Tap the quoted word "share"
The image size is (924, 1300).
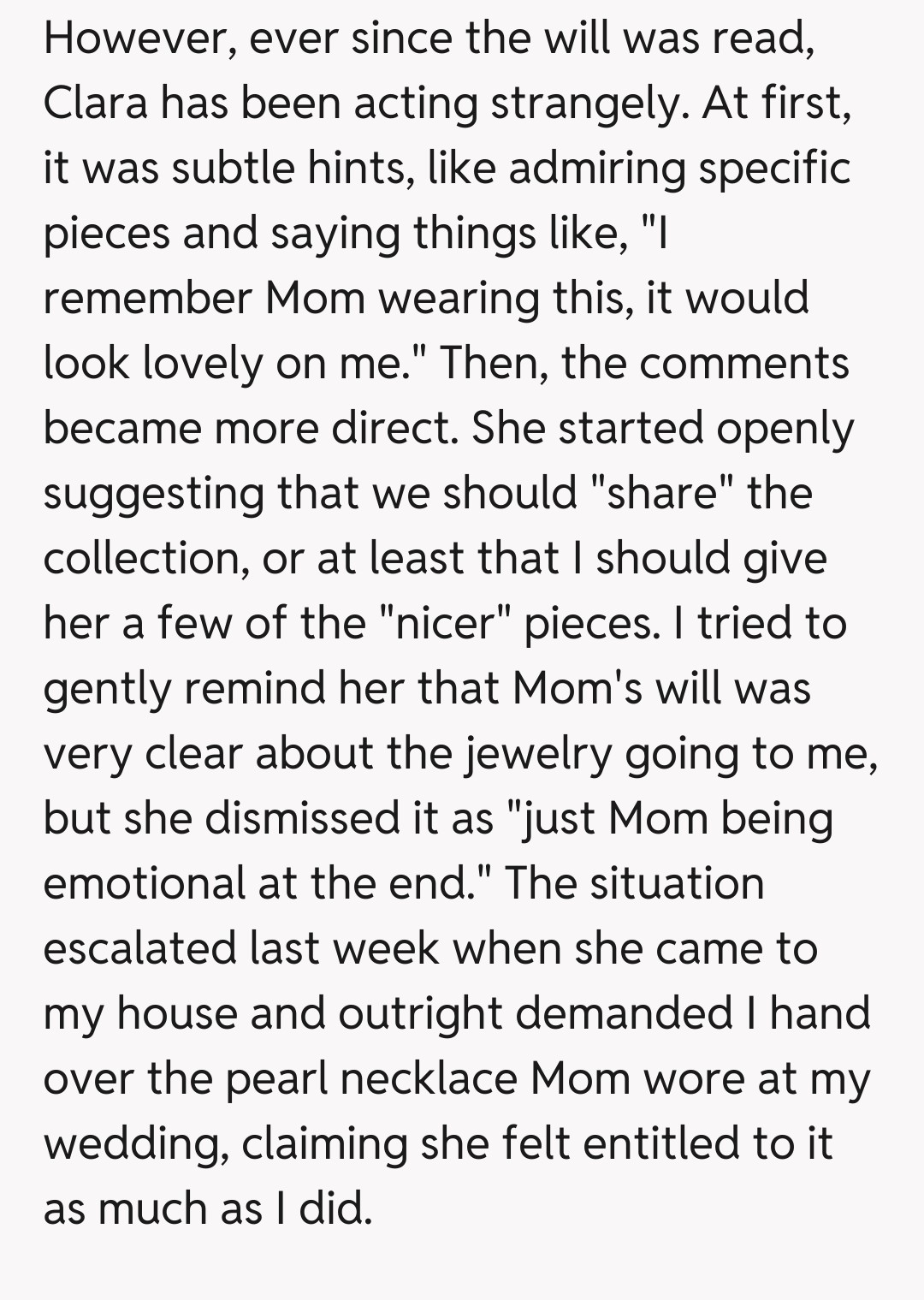[662, 493]
